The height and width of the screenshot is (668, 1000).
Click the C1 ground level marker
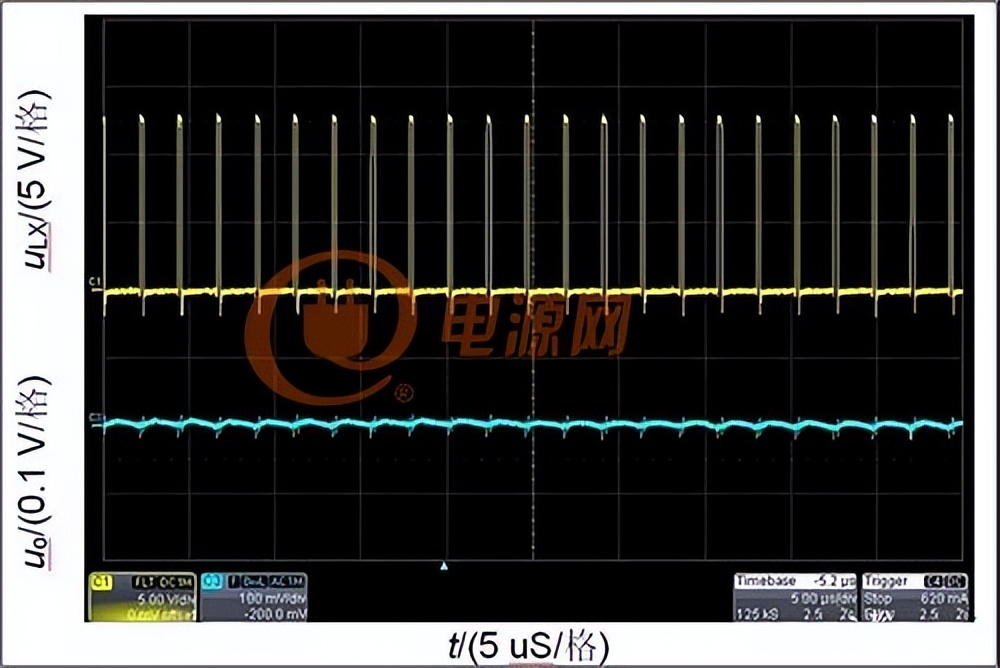point(95,286)
